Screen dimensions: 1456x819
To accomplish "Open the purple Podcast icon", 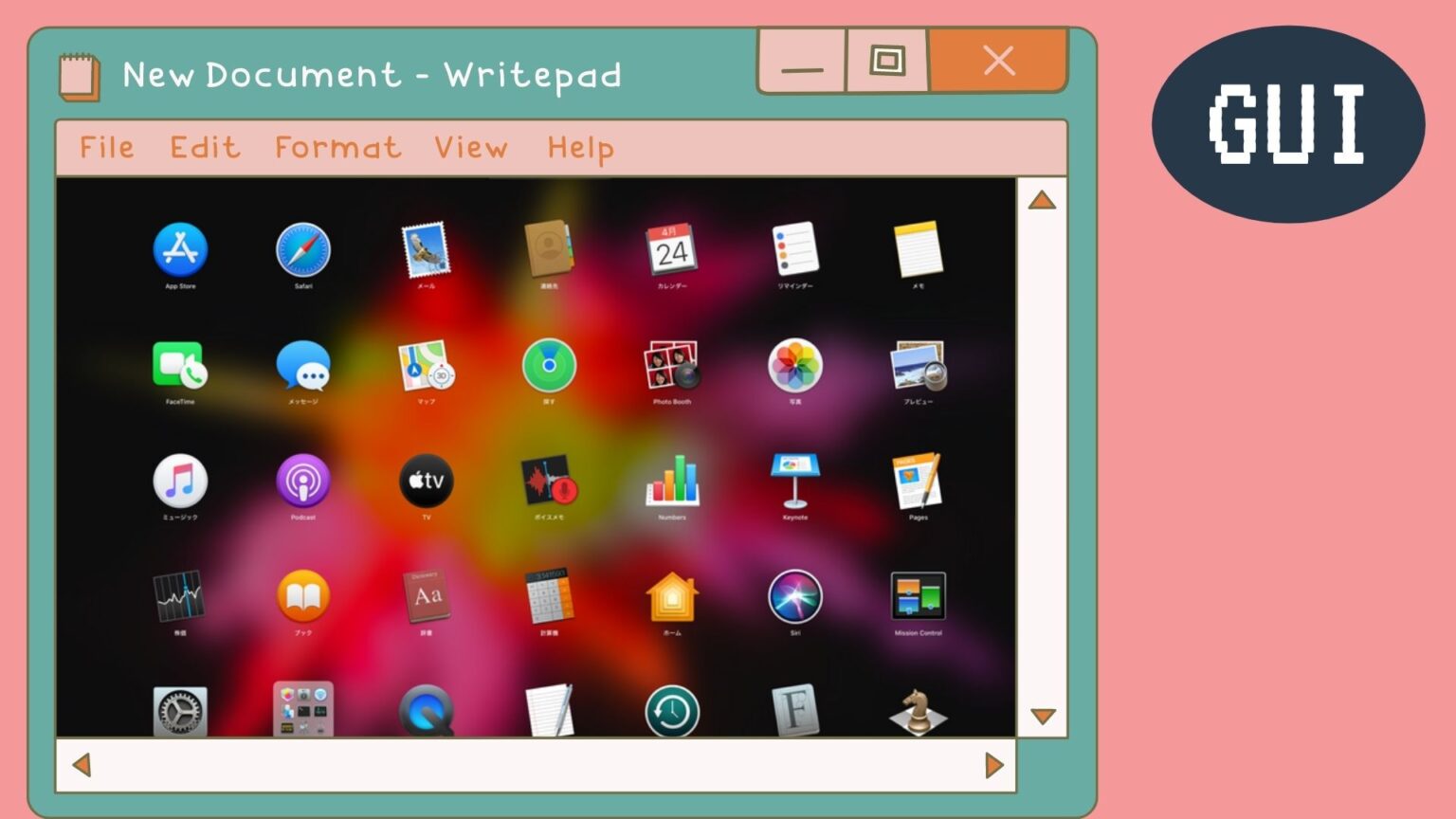I will coord(303,481).
